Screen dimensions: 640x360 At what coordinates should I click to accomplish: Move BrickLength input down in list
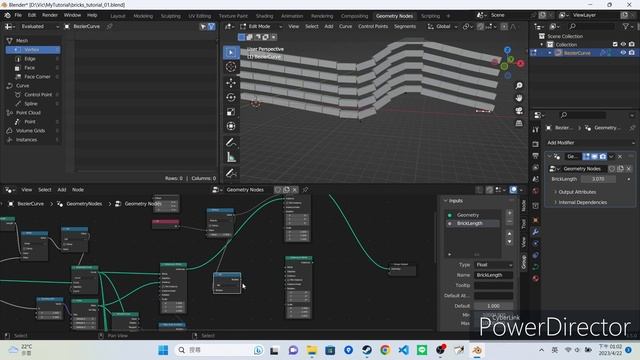[509, 242]
